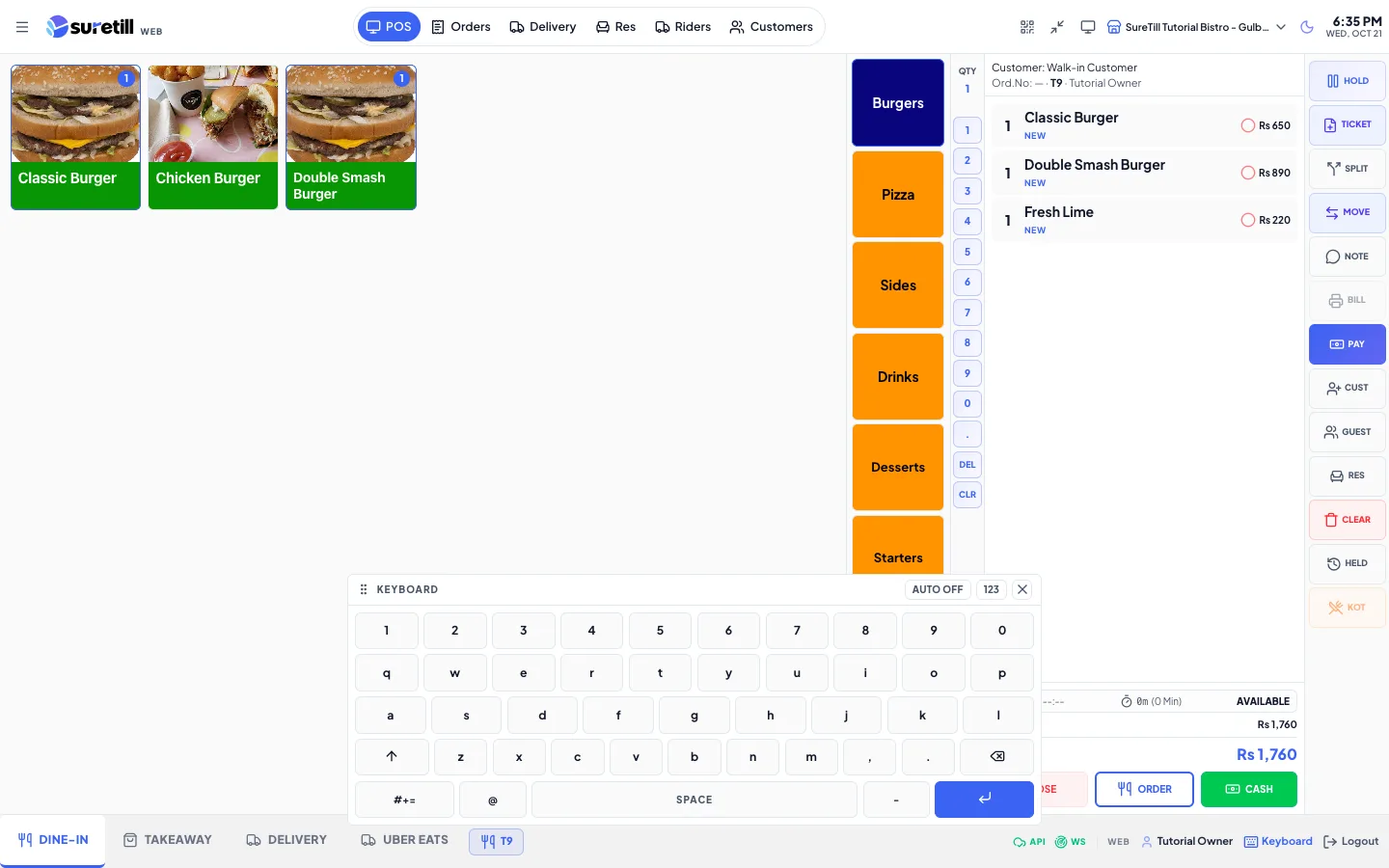Send the order with ORDER button
Viewport: 1389px width, 868px height.
pyautogui.click(x=1144, y=789)
